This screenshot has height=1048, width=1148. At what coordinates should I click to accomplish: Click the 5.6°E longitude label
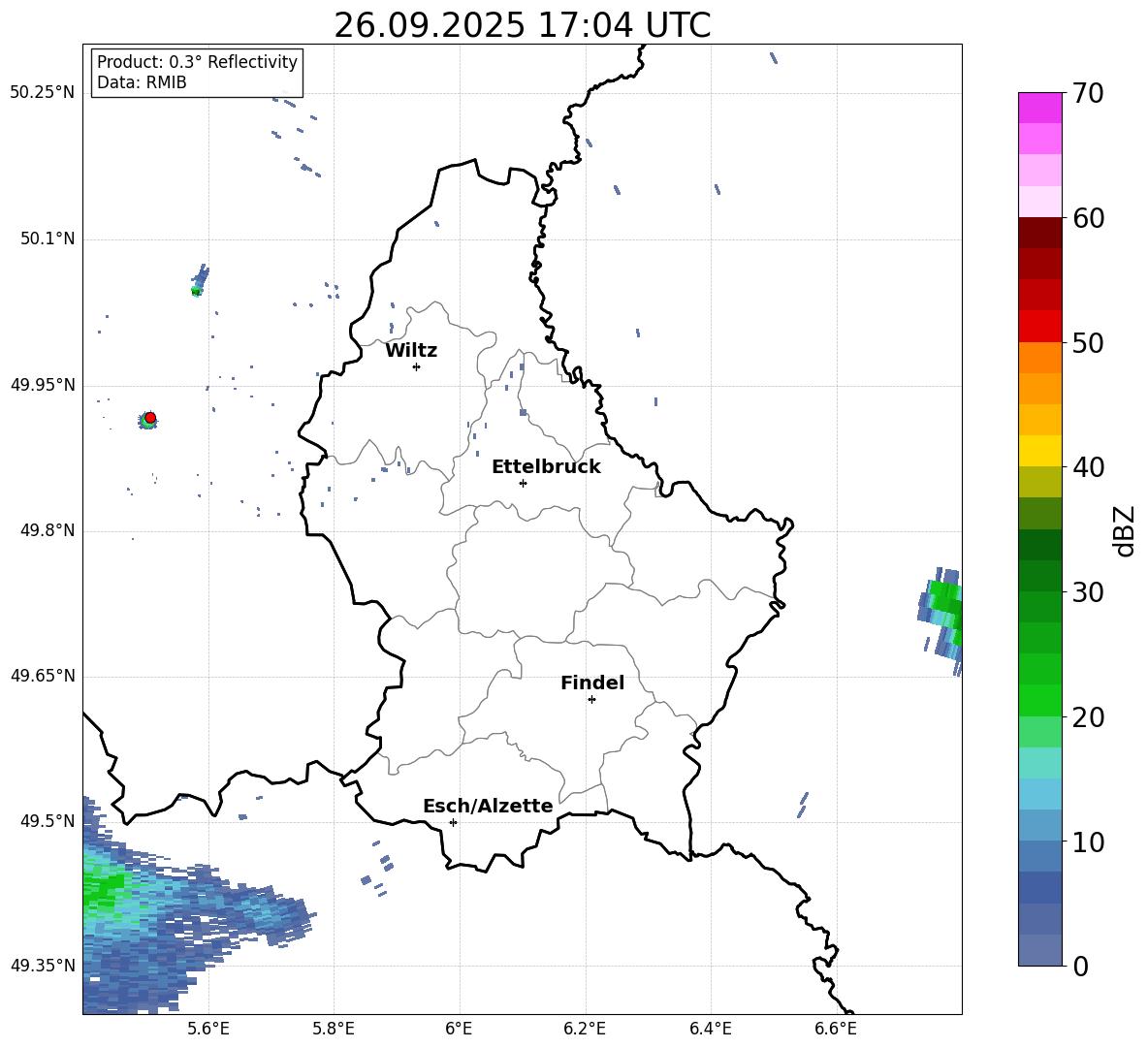(208, 1029)
